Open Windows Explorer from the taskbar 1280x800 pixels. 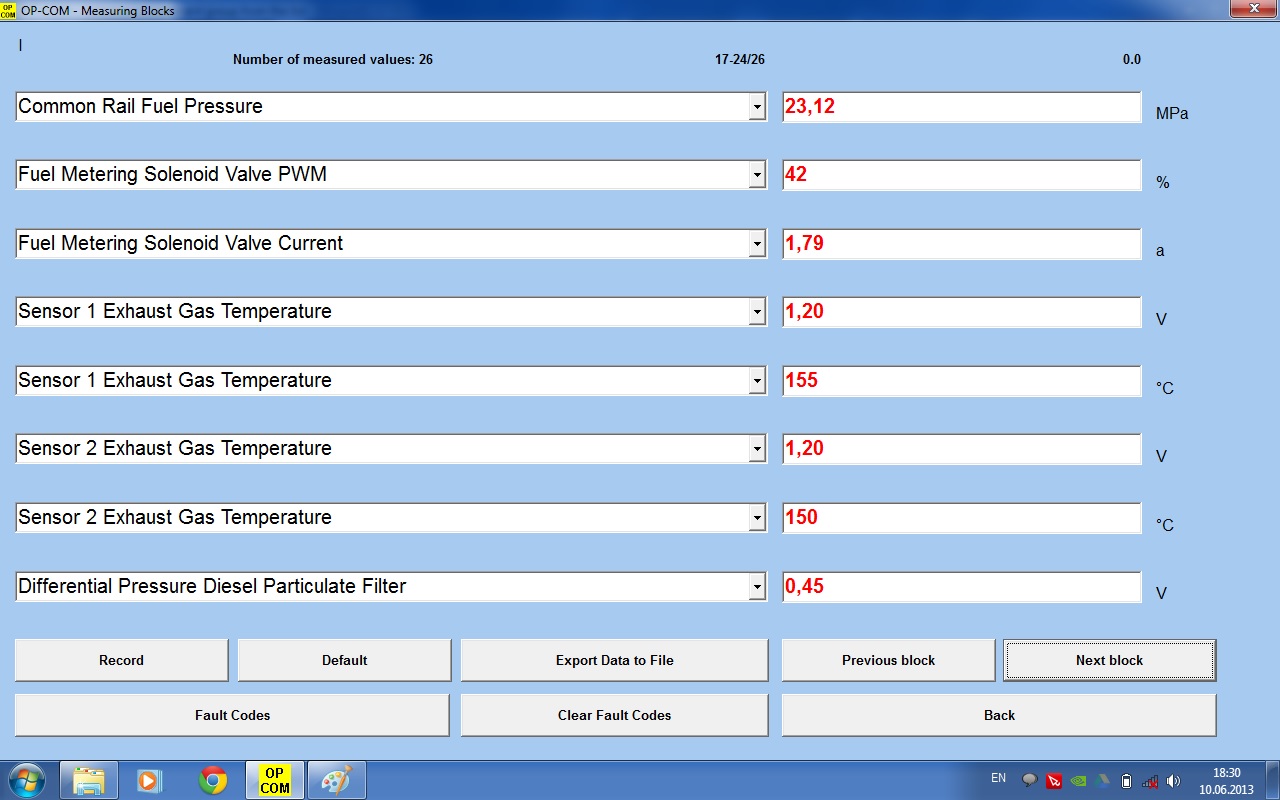pos(89,780)
